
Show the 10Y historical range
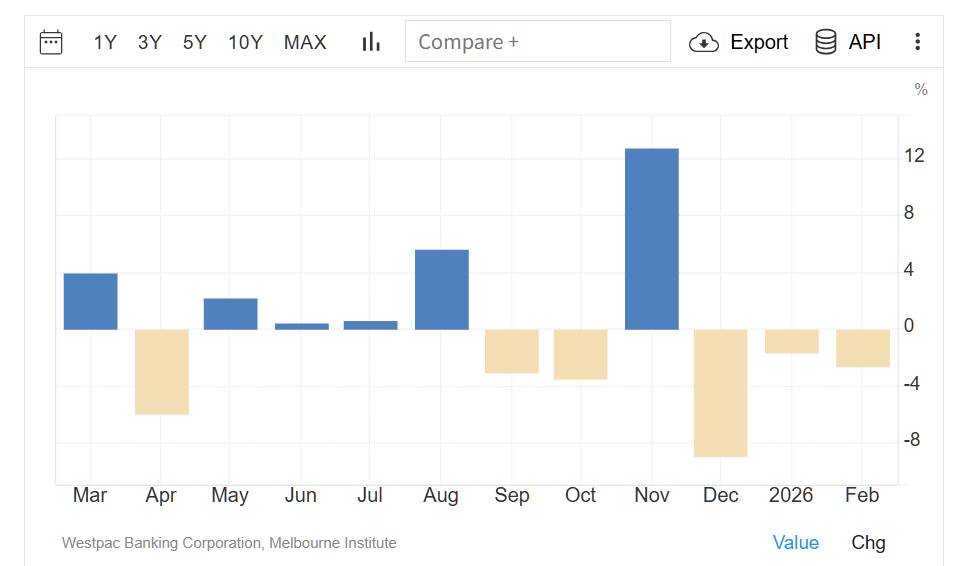click(x=245, y=42)
